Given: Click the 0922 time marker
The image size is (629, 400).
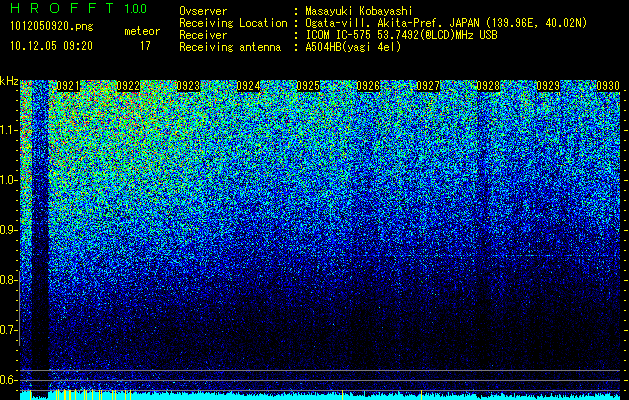Looking at the screenshot, I should (x=128, y=86).
